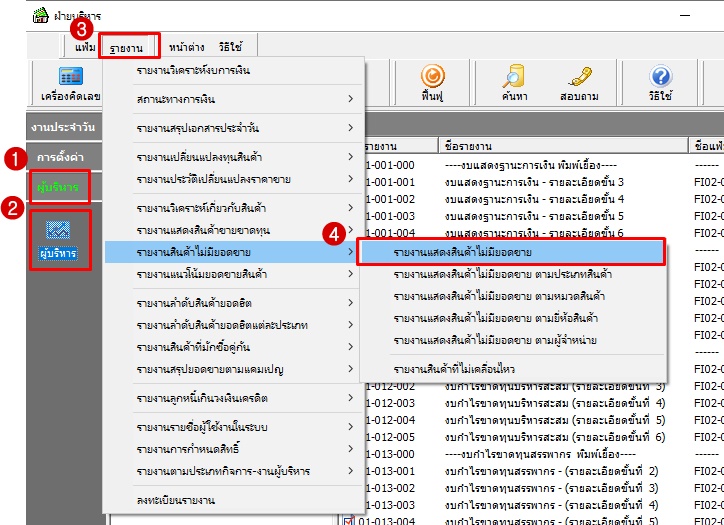Open the หน้าต่าง menu
The image size is (724, 525).
pos(187,47)
